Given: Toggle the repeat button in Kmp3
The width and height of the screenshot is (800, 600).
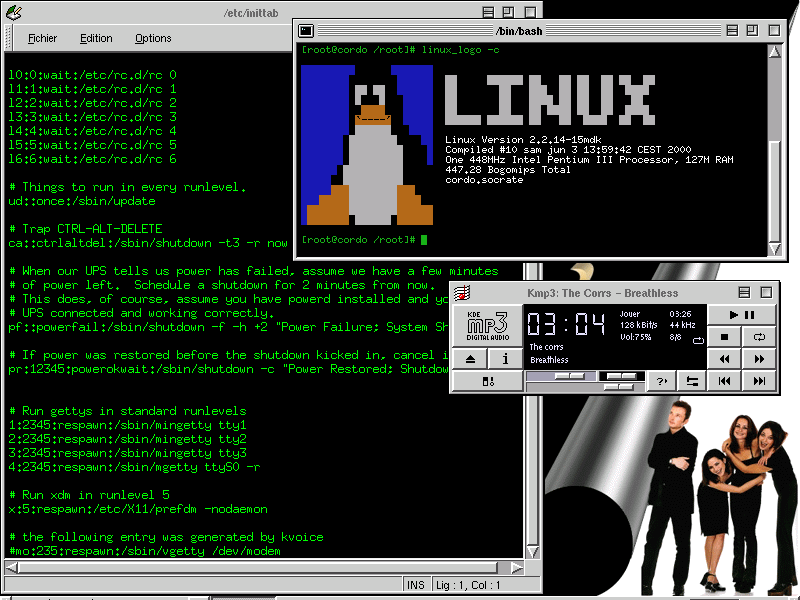Looking at the screenshot, I should tap(759, 337).
